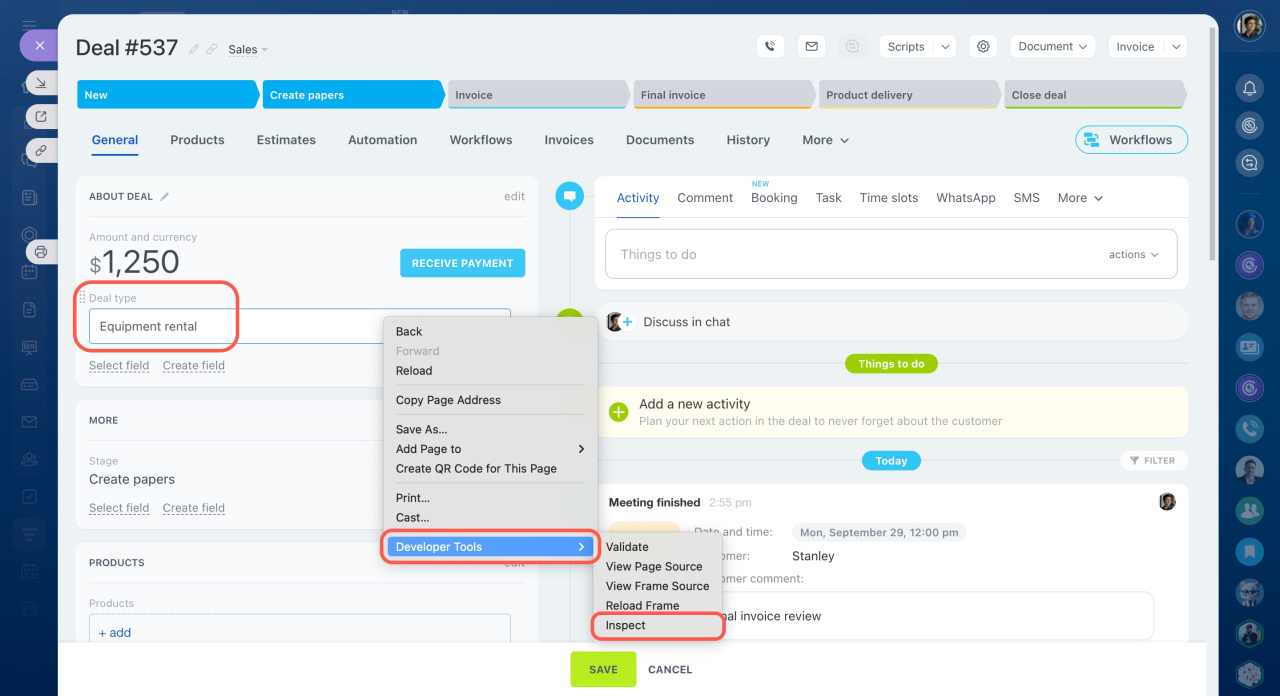Viewport: 1280px width, 696px height.
Task: Click the Things to do input field
Action: [x=850, y=255]
